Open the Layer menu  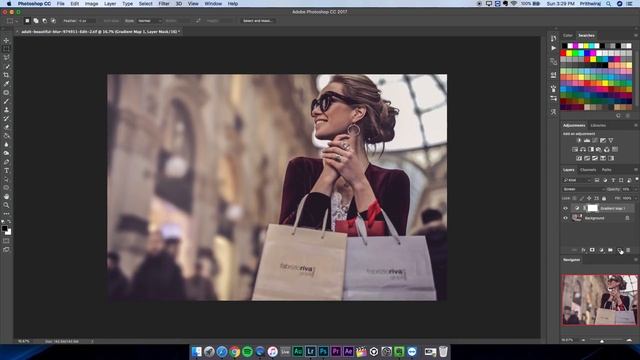110,4
